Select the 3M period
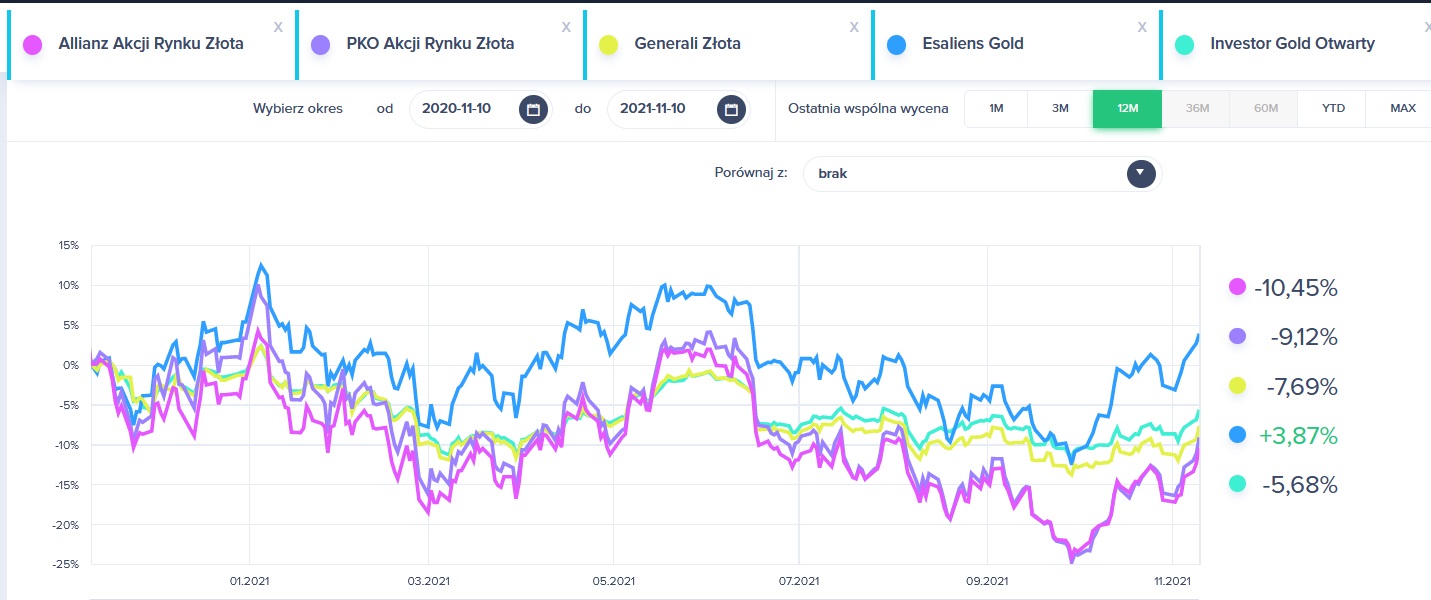 (x=1060, y=108)
